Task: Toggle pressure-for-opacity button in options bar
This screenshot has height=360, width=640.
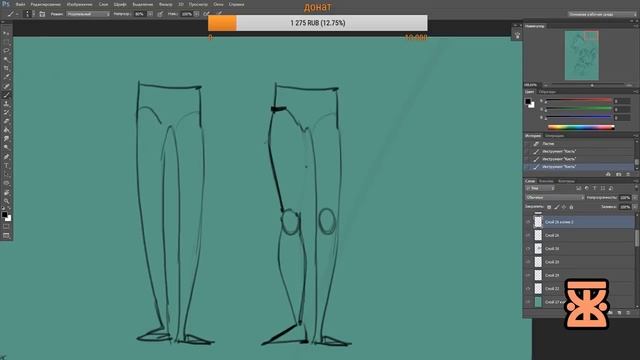Action: [160, 14]
